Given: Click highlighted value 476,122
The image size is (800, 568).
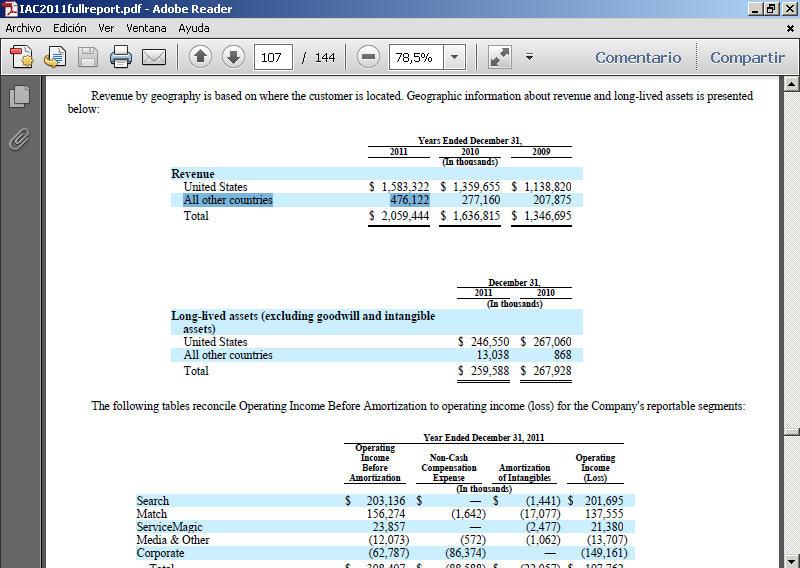Looking at the screenshot, I should 410,200.
